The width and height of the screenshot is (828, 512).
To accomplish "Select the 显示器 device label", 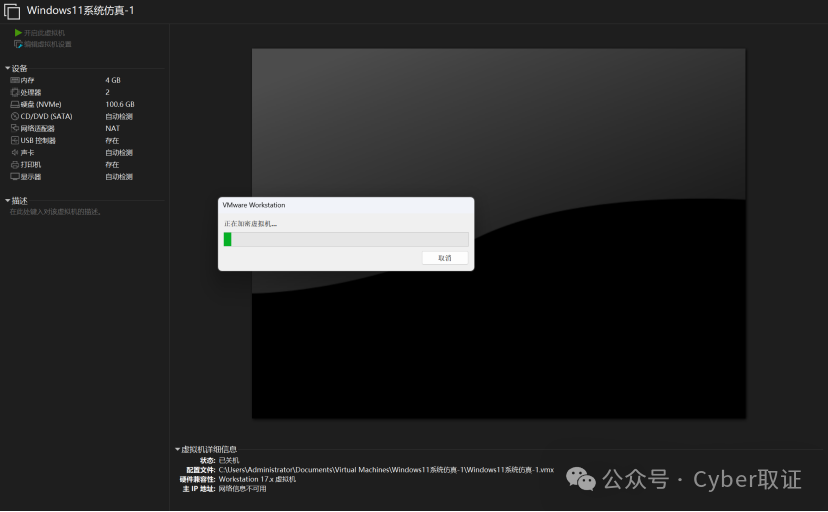I will point(31,177).
